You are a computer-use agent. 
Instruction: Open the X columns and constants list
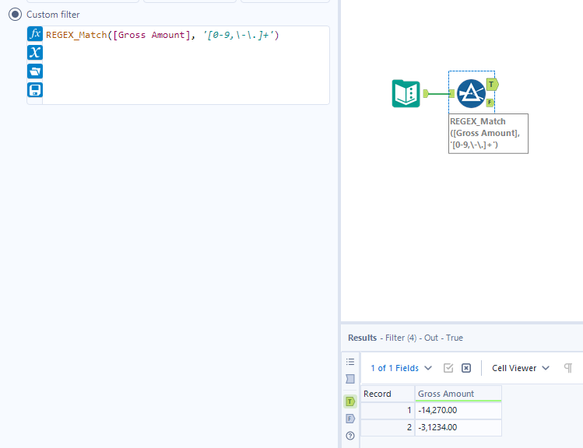pyautogui.click(x=35, y=52)
